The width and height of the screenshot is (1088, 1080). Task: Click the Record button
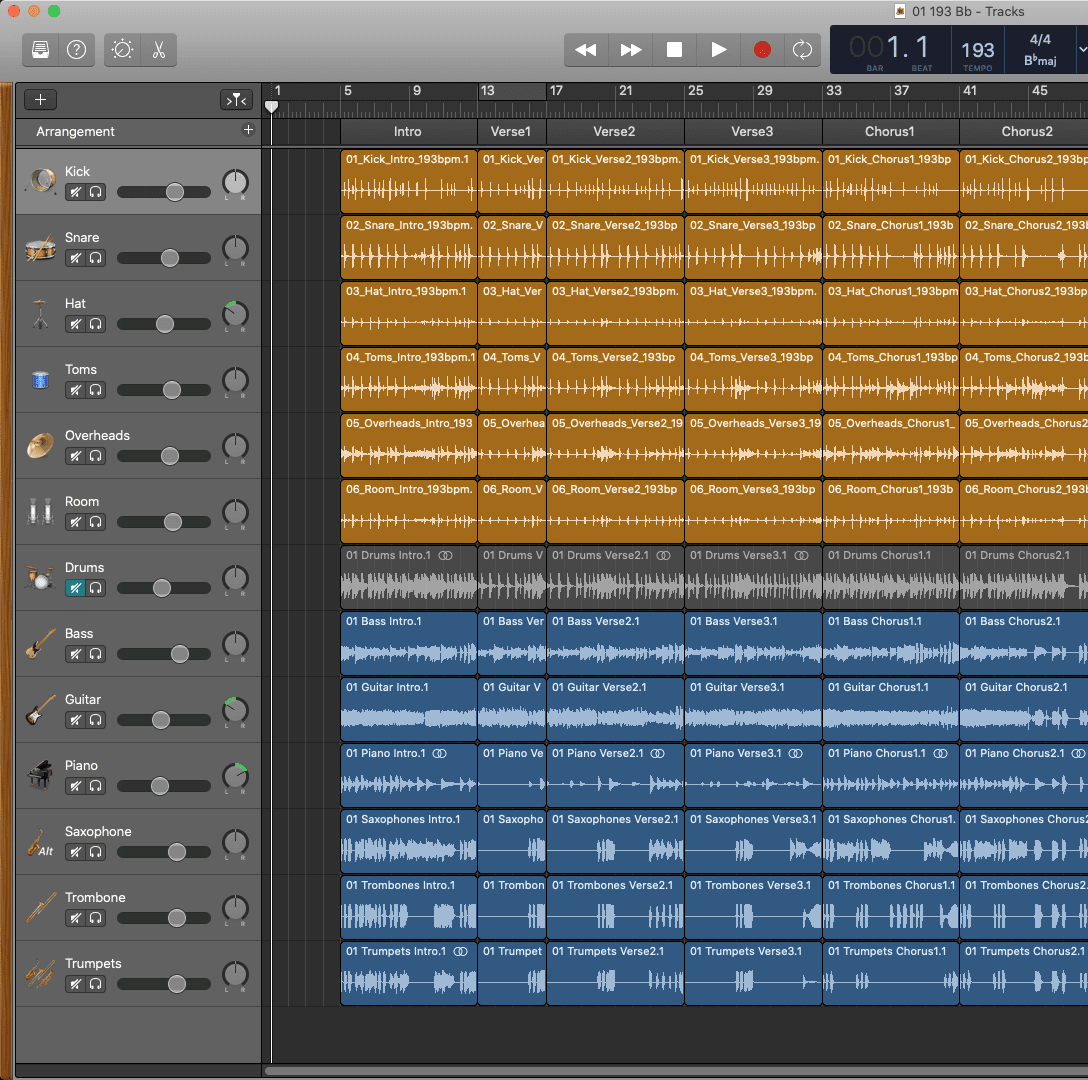[762, 50]
